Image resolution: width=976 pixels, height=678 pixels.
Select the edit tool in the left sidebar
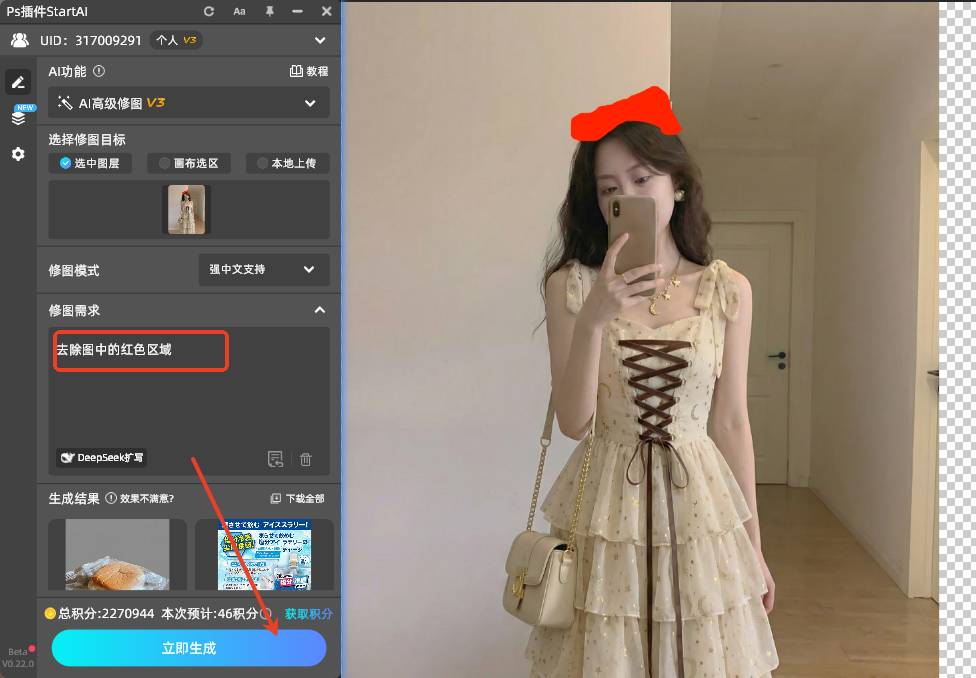pos(18,81)
